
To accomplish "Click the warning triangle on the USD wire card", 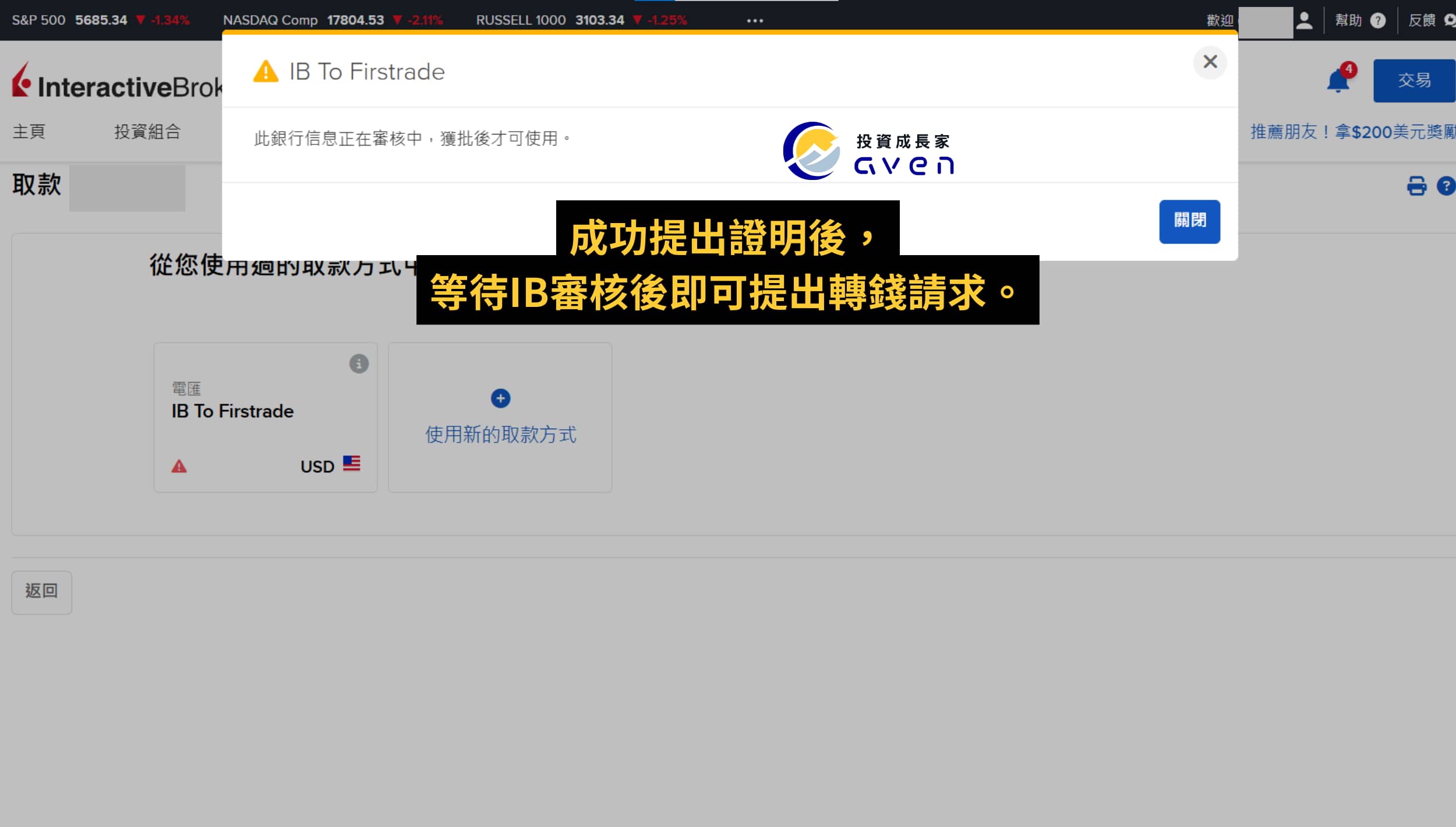I will pyautogui.click(x=180, y=466).
